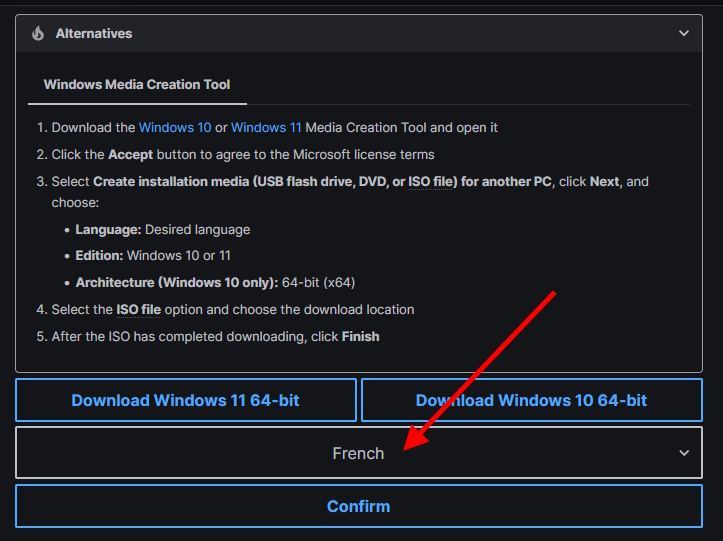
Task: Click the Architecture (Windows 10 only) label
Action: 176,282
